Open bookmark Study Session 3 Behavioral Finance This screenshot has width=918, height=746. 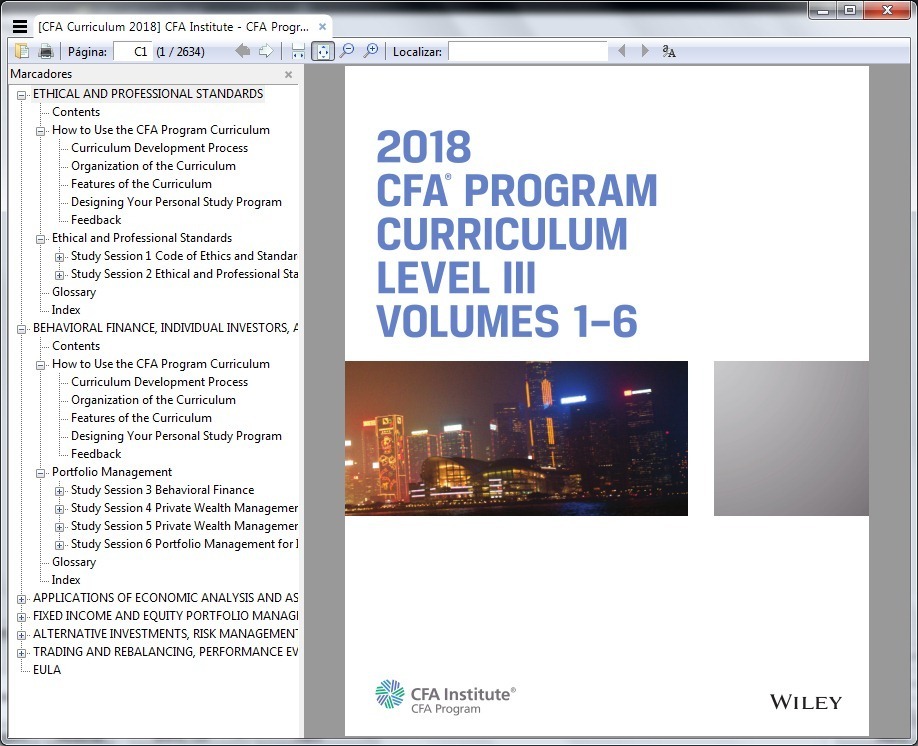(163, 490)
